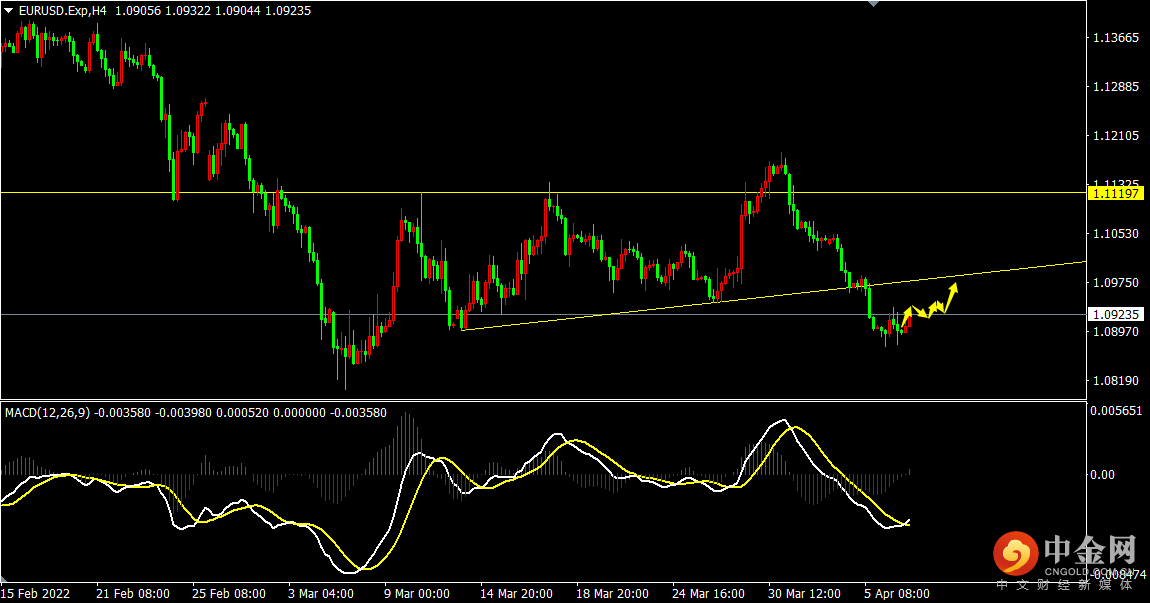Click the 1.08970 price axis value
The height and width of the screenshot is (603, 1150).
click(x=1116, y=332)
